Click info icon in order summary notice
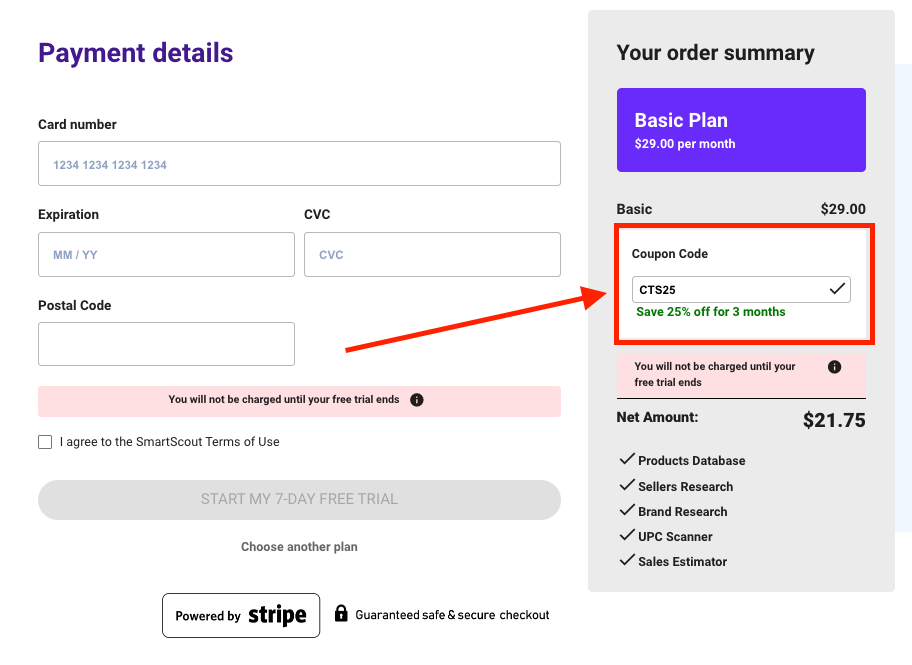 (835, 367)
